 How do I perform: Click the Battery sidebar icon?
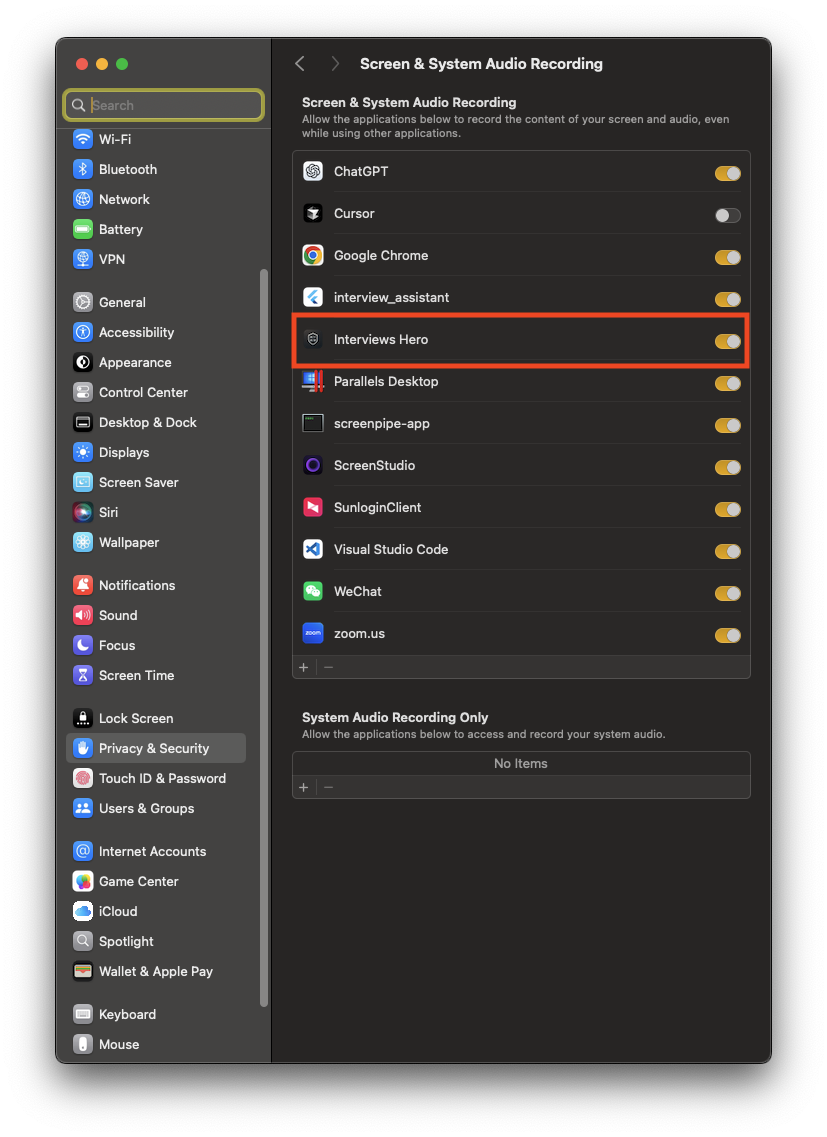pyautogui.click(x=83, y=229)
